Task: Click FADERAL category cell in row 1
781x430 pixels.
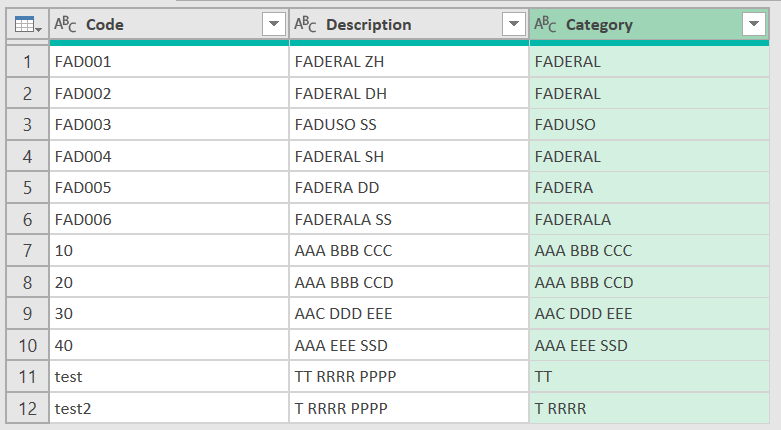Action: [649, 62]
